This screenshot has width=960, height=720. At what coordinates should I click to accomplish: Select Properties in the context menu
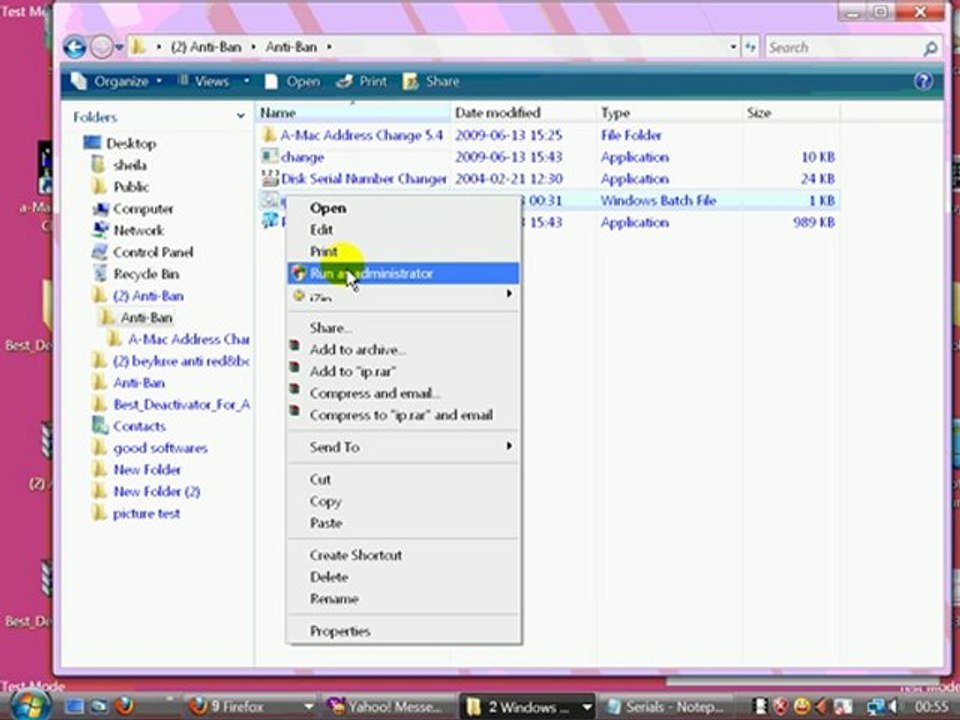coord(340,631)
